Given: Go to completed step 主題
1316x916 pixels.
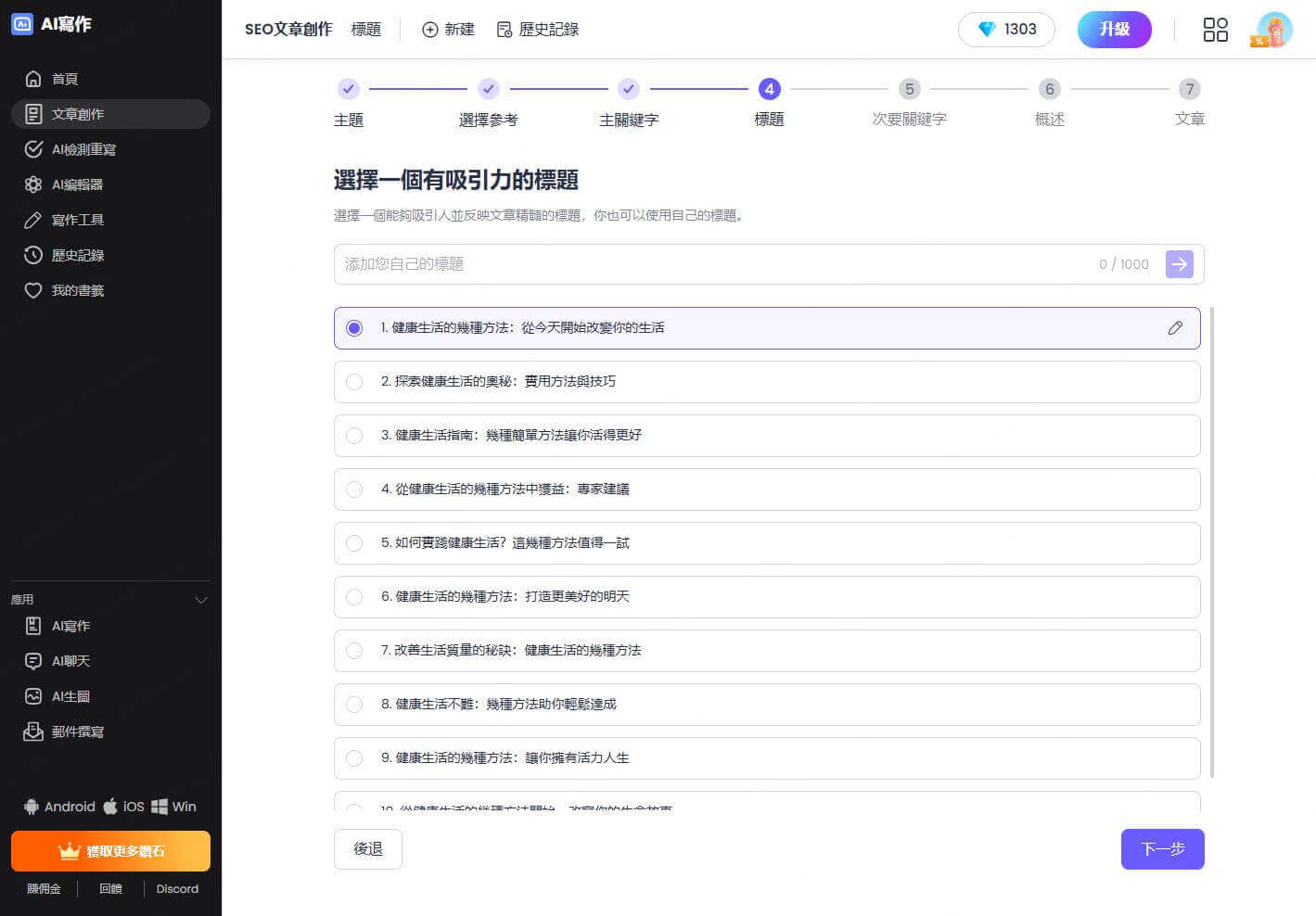Looking at the screenshot, I should pyautogui.click(x=348, y=89).
